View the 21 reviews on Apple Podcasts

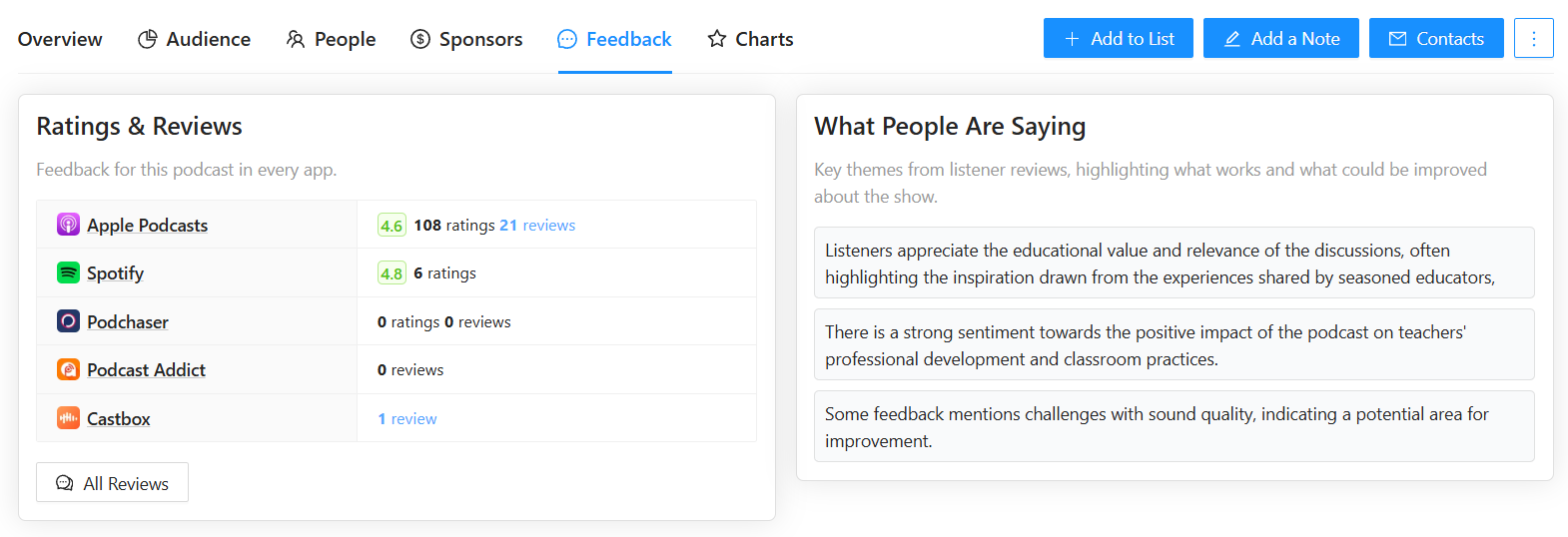pyautogui.click(x=537, y=225)
